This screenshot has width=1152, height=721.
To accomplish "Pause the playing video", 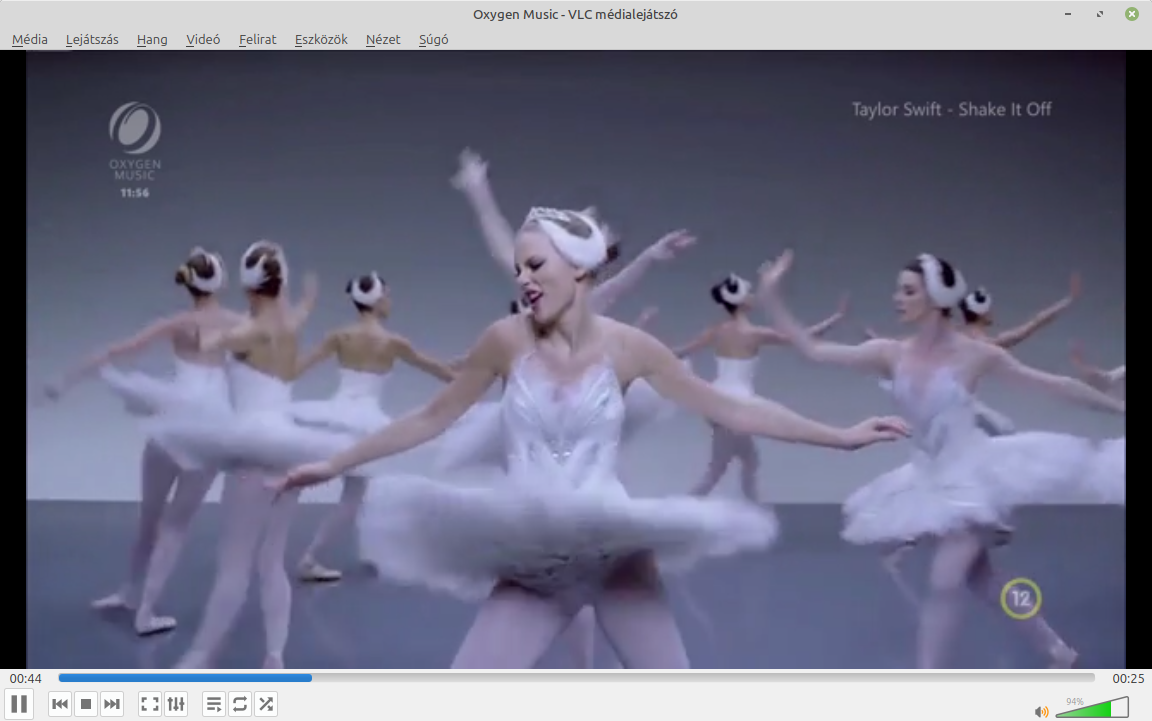I will 19,704.
